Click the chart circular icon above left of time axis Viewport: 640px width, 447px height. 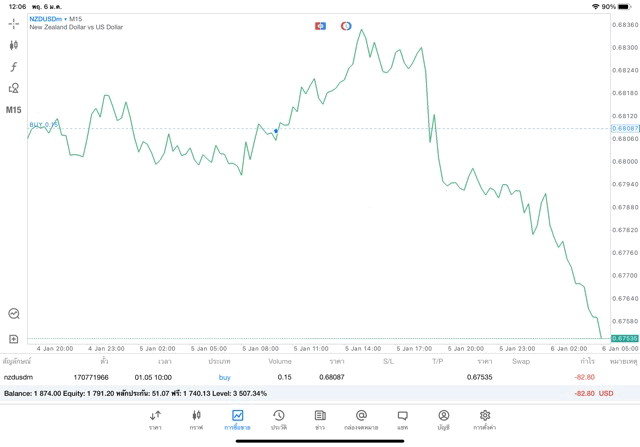click(14, 314)
